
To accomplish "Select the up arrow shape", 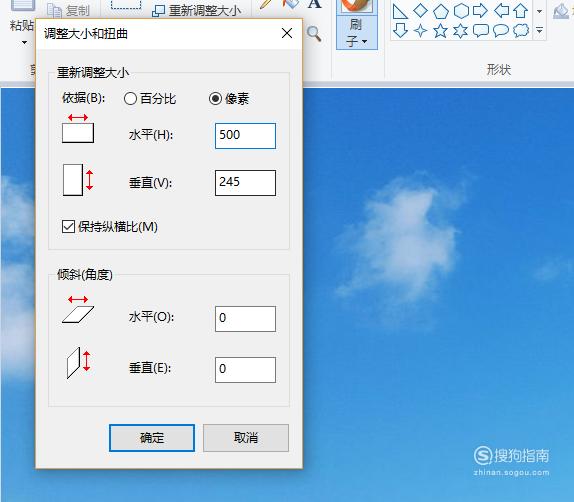I will click(521, 11).
